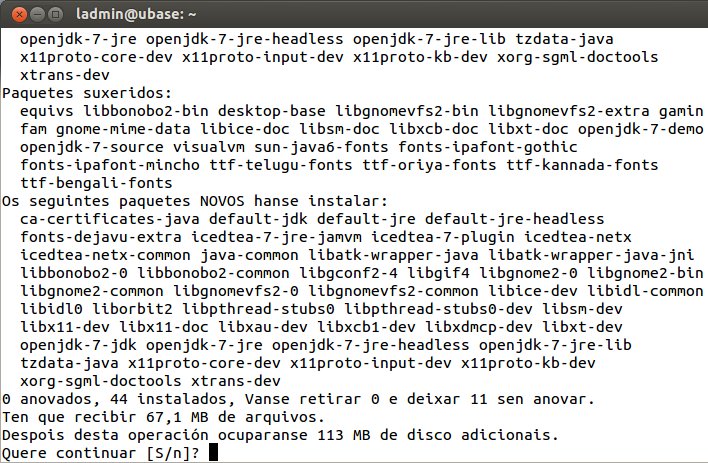The width and height of the screenshot is (708, 463).
Task: Click the prompt "Quere continuar [S/n]?"
Action: click(101, 453)
